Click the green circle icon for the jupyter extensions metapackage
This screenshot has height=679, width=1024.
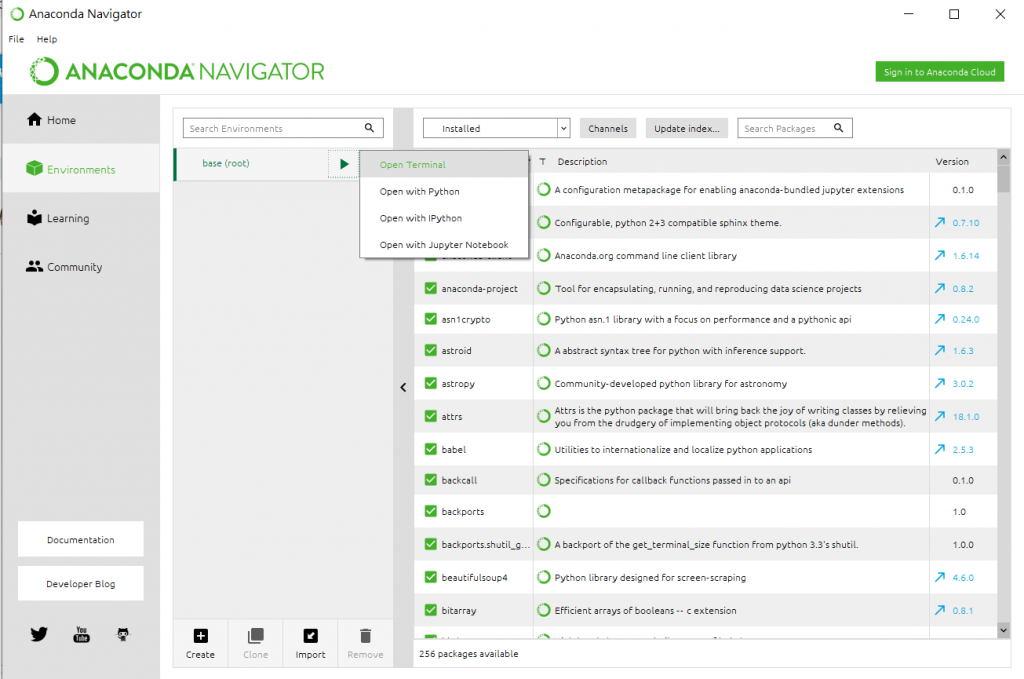click(x=543, y=189)
